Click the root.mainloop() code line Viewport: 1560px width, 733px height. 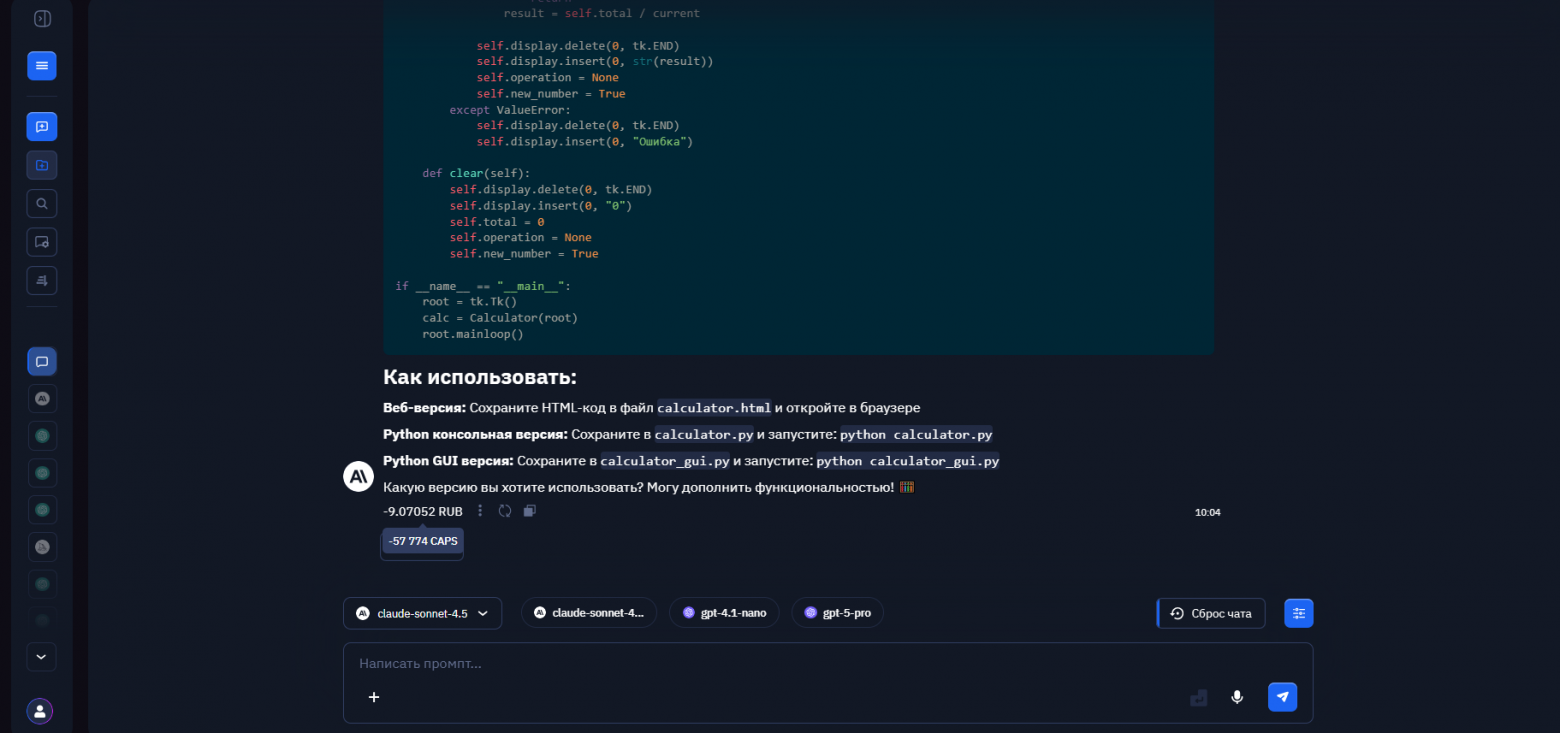pos(473,334)
